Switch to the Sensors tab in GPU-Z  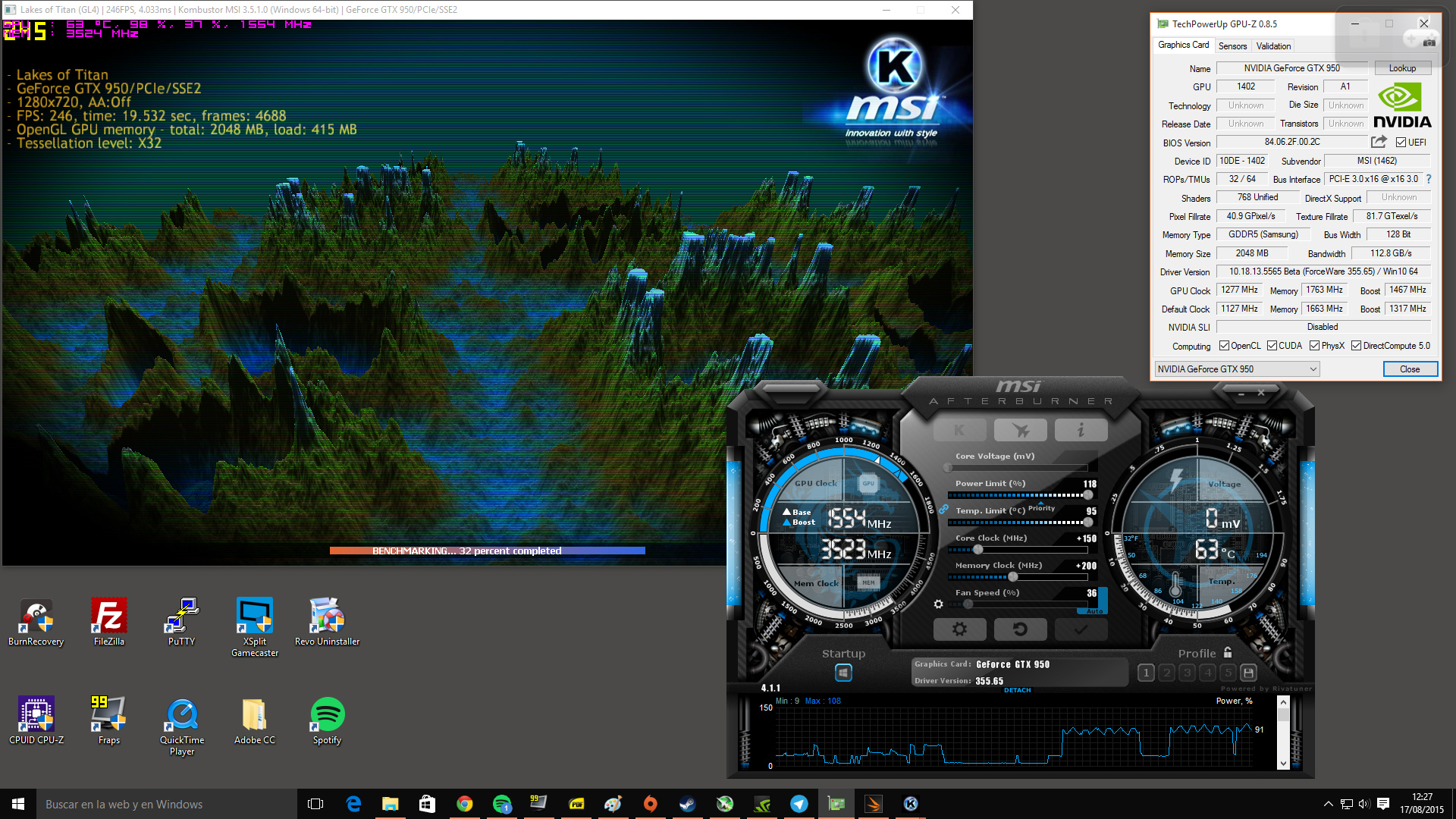click(1232, 46)
